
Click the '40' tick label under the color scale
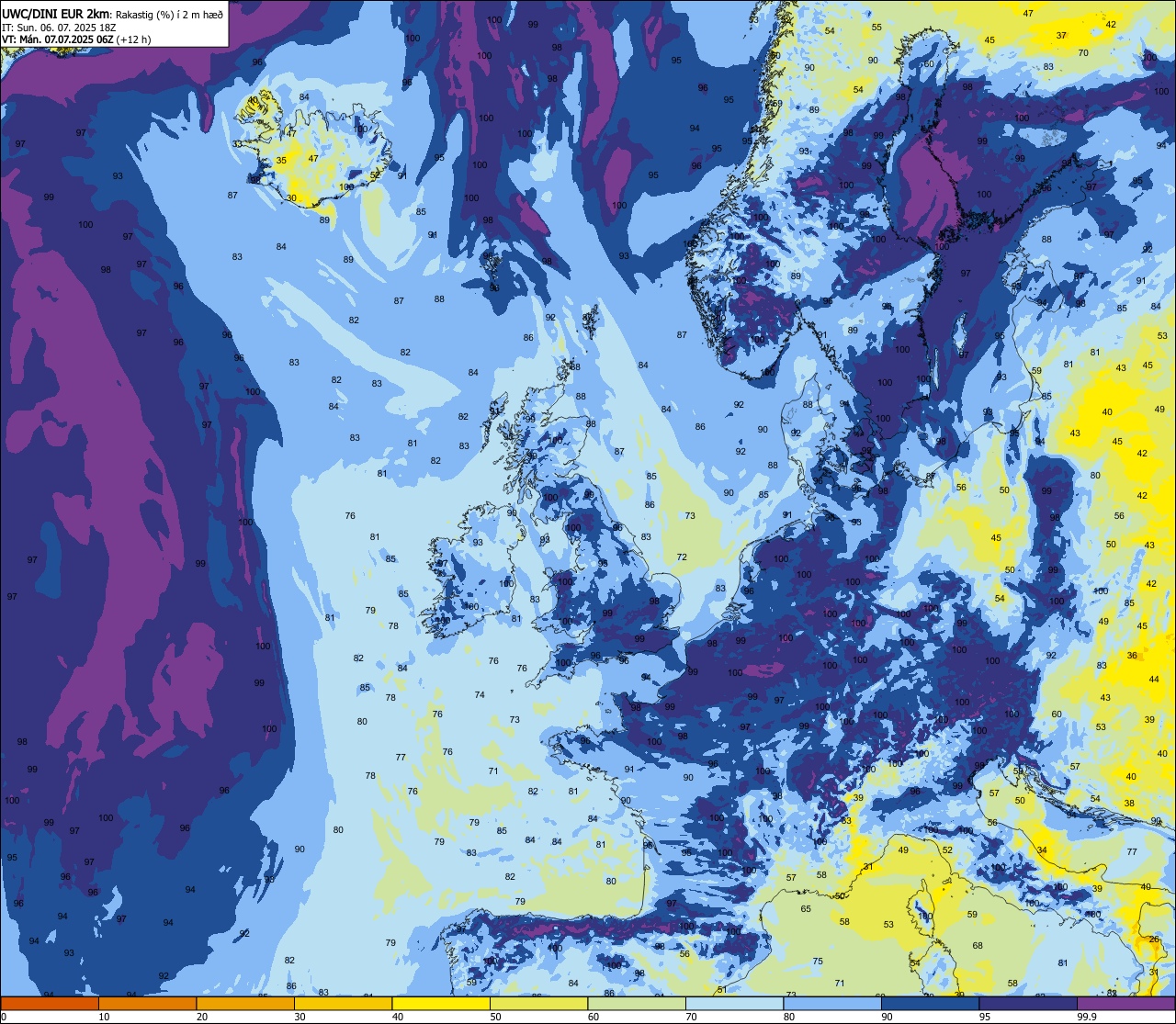[398, 1017]
